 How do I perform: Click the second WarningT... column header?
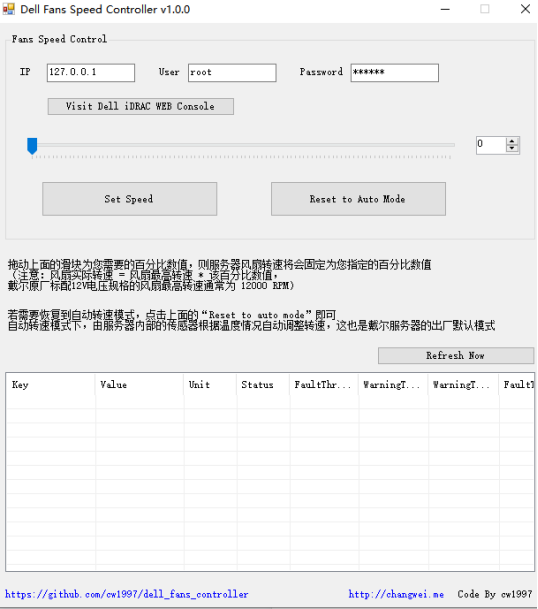click(x=463, y=385)
